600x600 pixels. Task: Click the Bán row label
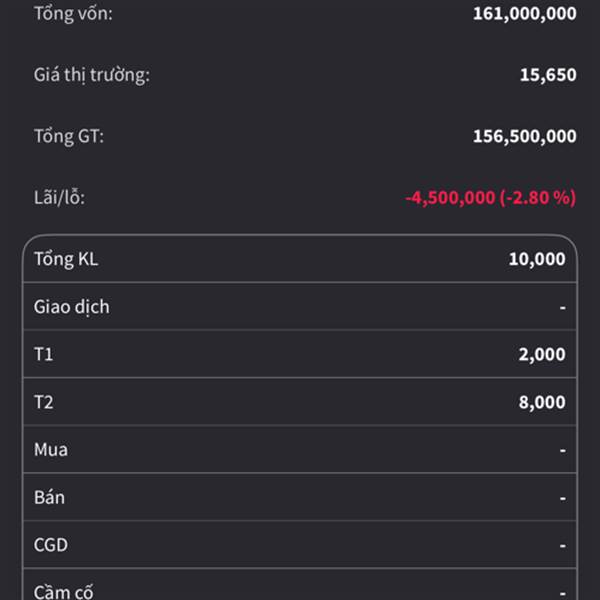click(49, 497)
